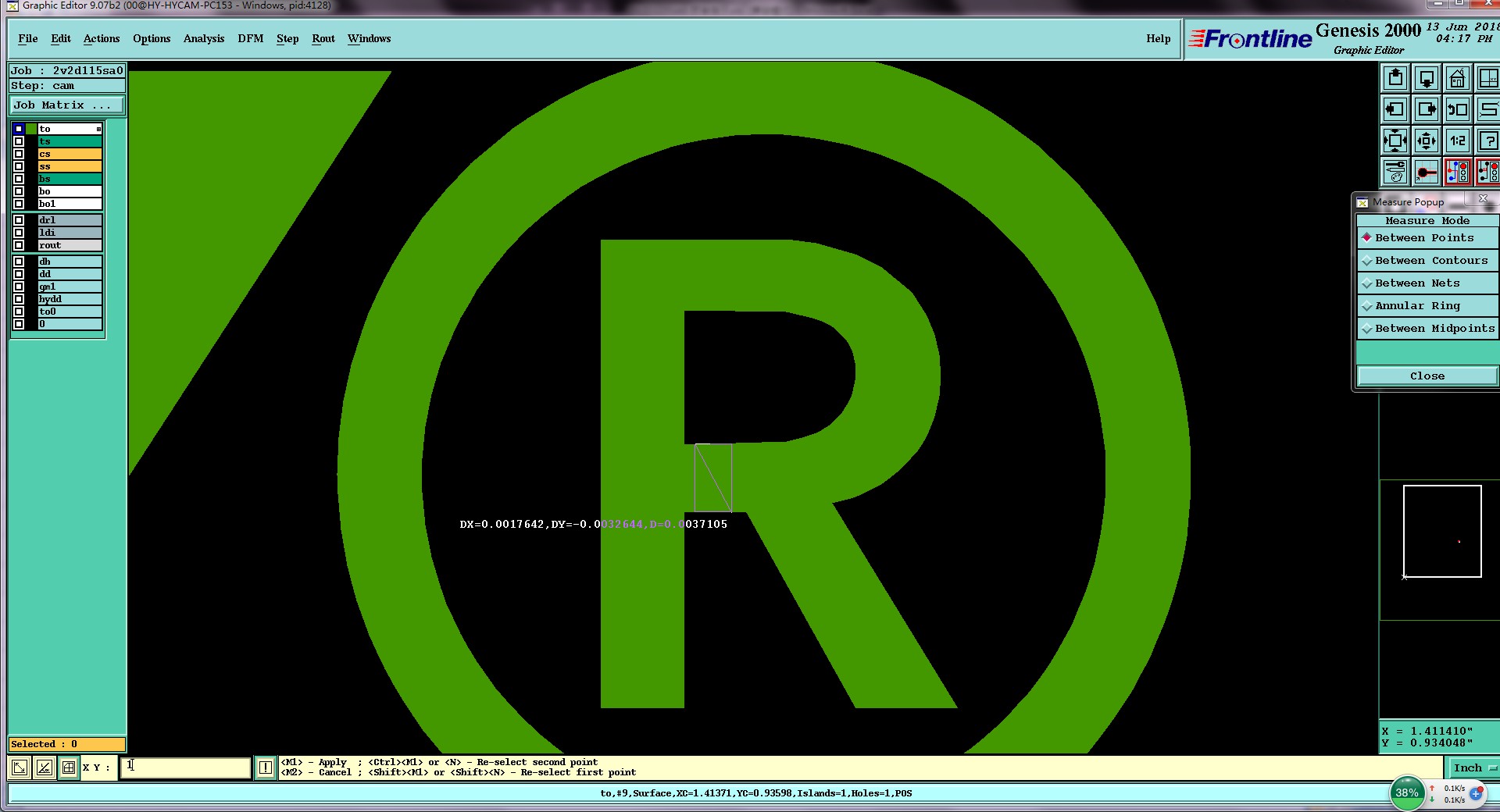Viewport: 1500px width, 812px height.
Task: Click the pan right arrow icon
Action: pos(1427,109)
